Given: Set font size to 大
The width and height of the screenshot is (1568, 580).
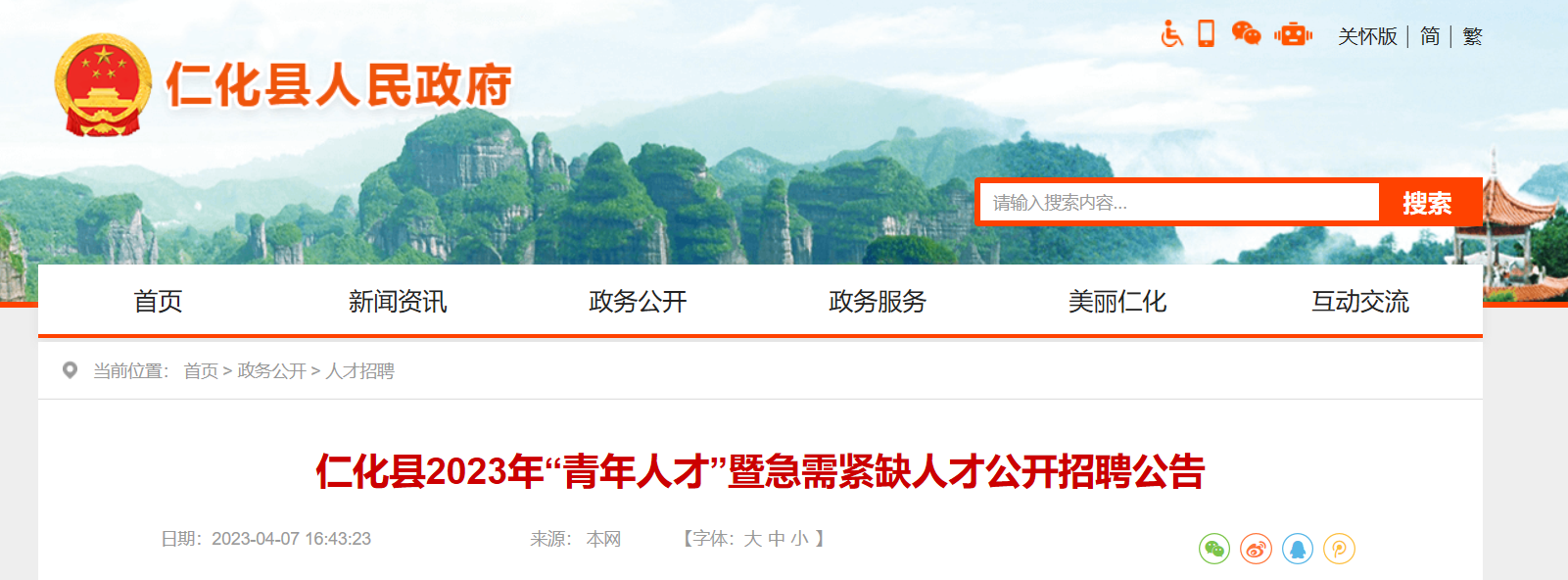Looking at the screenshot, I should [x=752, y=539].
